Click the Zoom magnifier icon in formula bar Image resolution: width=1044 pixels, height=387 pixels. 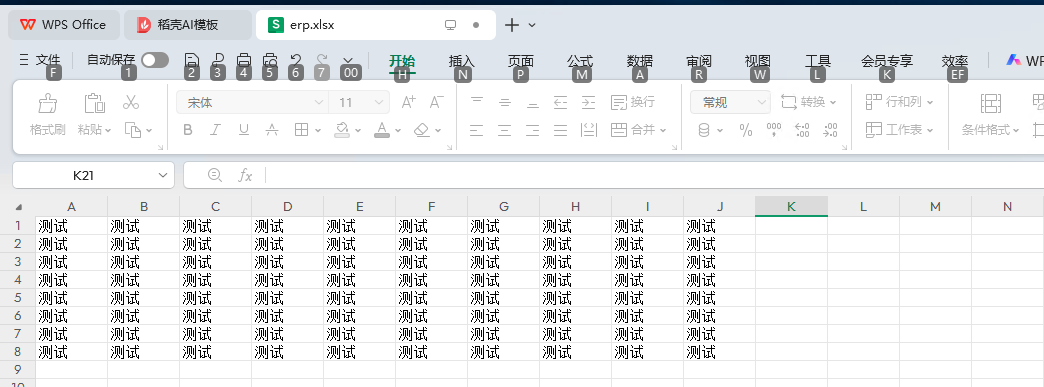pyautogui.click(x=214, y=175)
